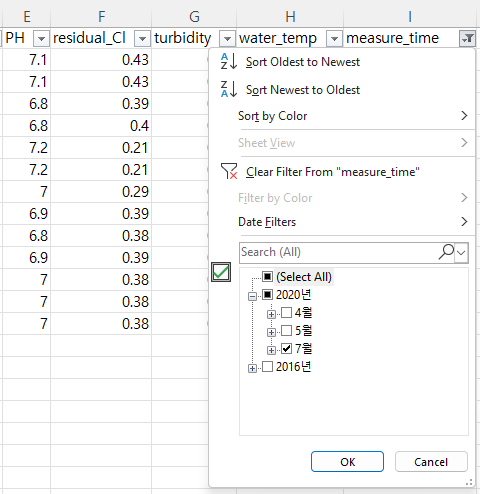Open the search options dropdown arrow
This screenshot has width=480, height=494.
click(x=461, y=252)
